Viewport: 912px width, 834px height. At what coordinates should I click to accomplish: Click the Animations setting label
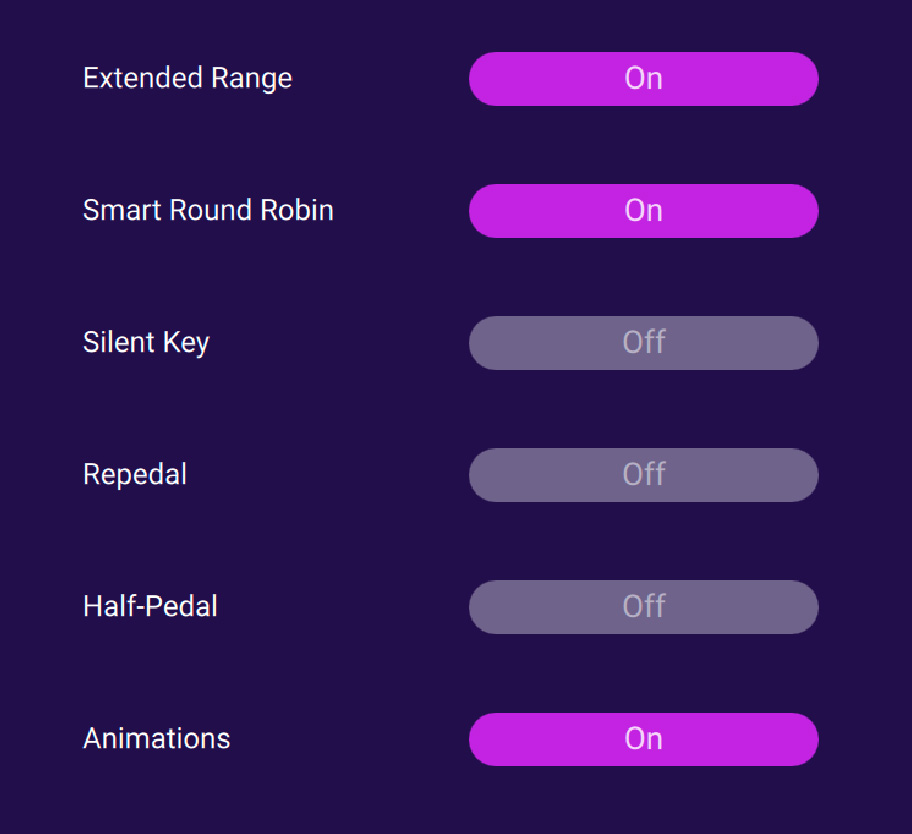(156, 738)
